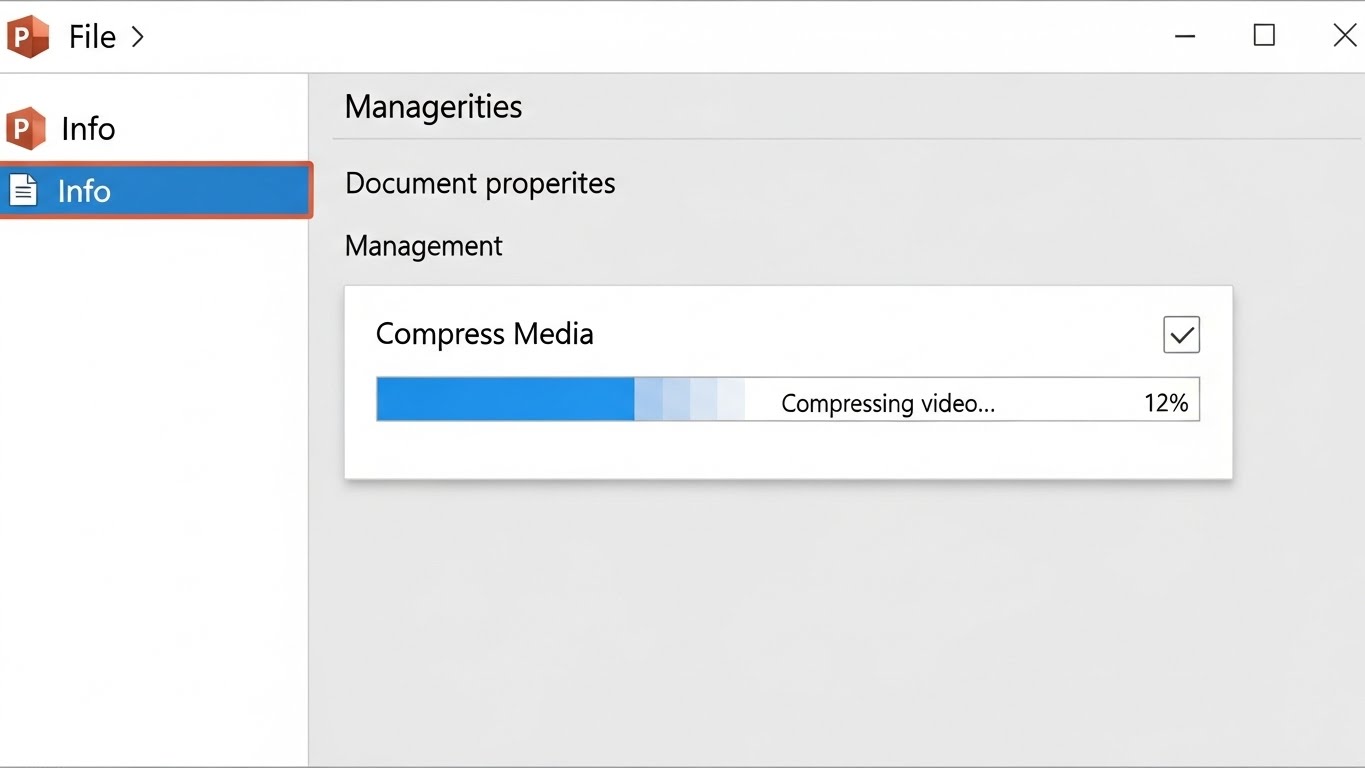1365x768 pixels.
Task: Close the PowerPoint window
Action: tap(1344, 36)
